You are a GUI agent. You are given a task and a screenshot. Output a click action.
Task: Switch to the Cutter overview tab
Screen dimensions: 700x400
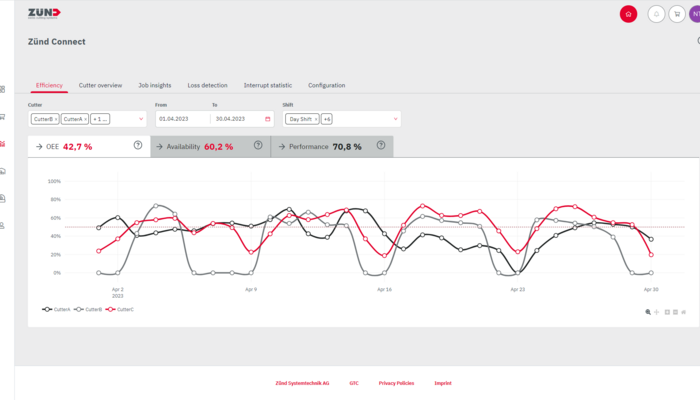coord(100,85)
